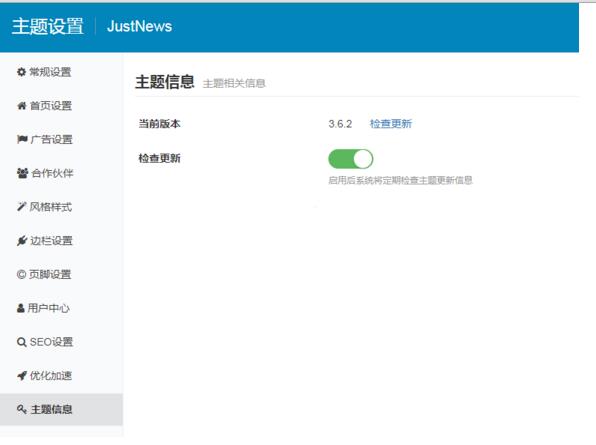Click the key icon beside 主题信息
The height and width of the screenshot is (445, 596).
pos(22,409)
